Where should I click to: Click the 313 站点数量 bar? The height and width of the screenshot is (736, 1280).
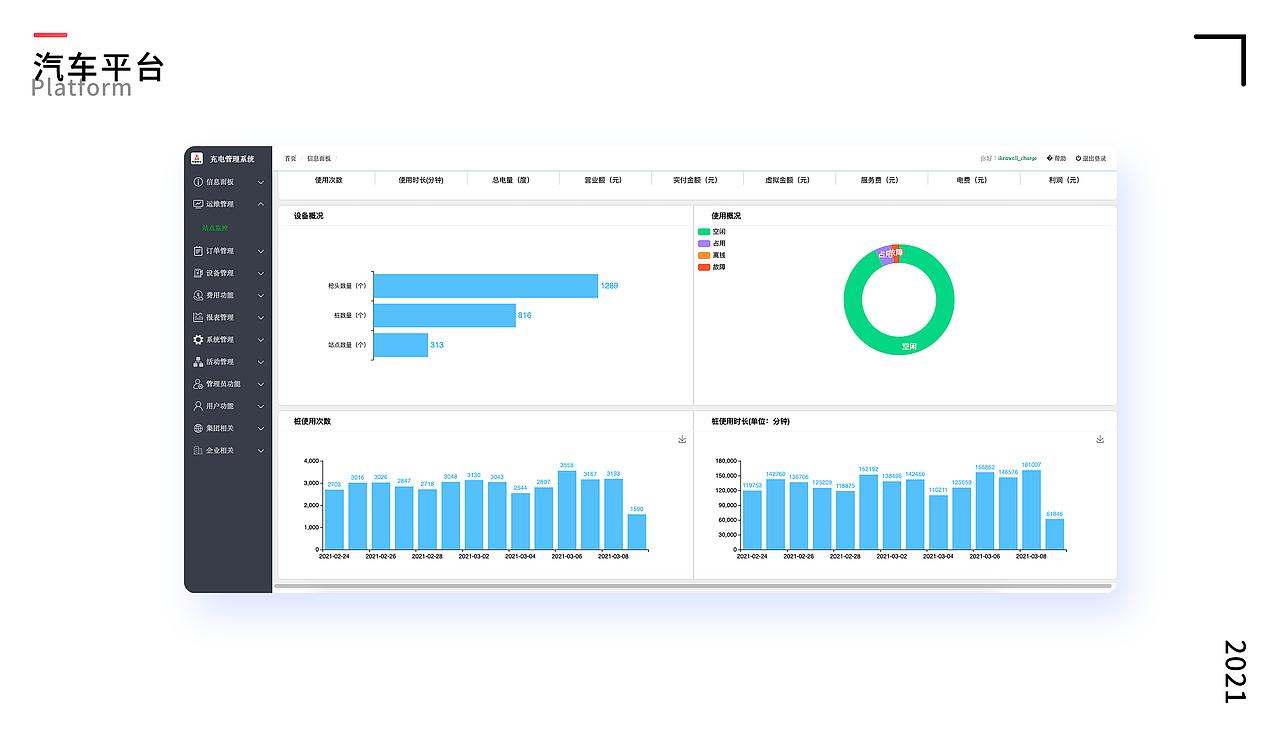400,345
